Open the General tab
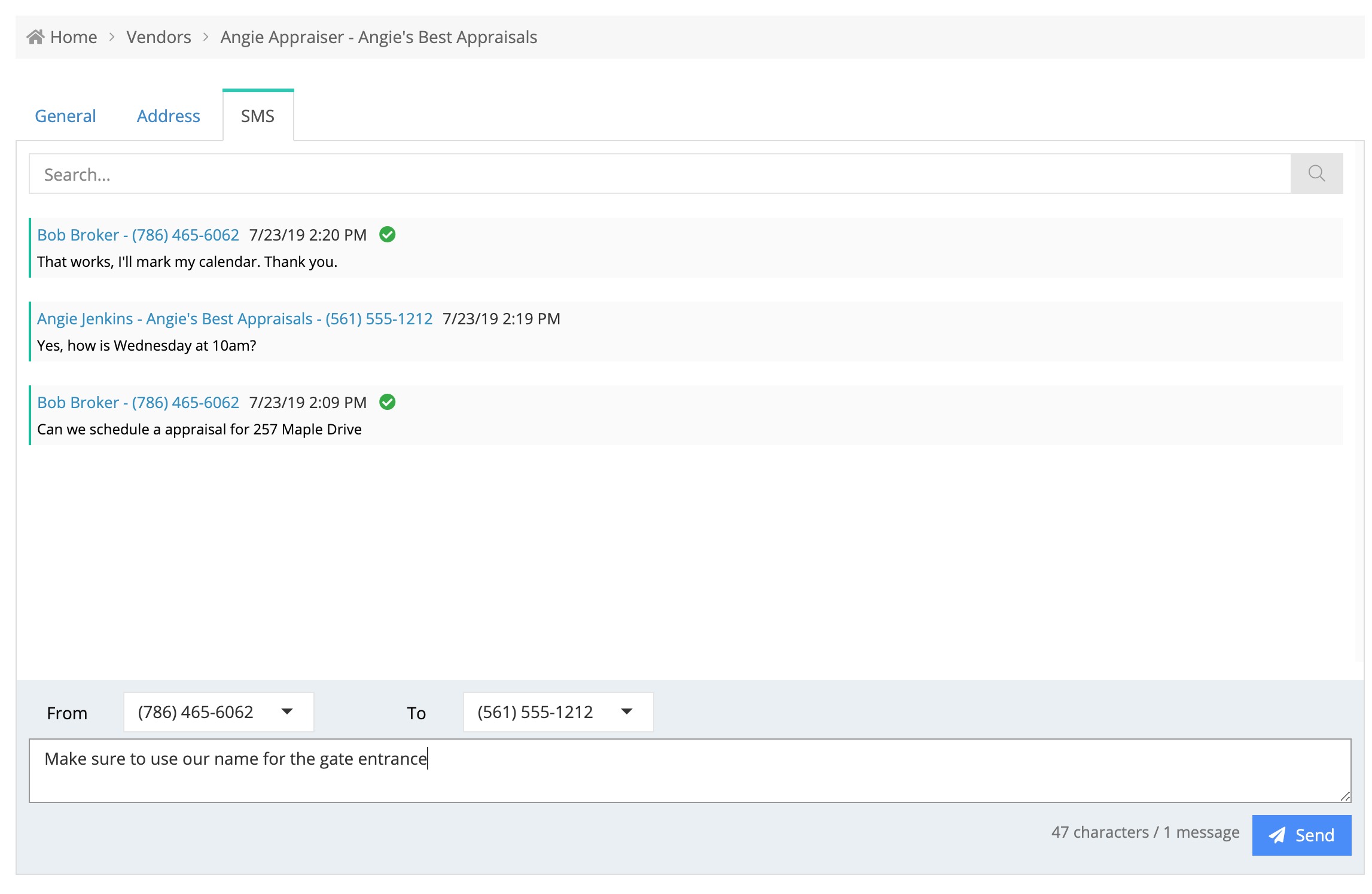 (x=65, y=116)
